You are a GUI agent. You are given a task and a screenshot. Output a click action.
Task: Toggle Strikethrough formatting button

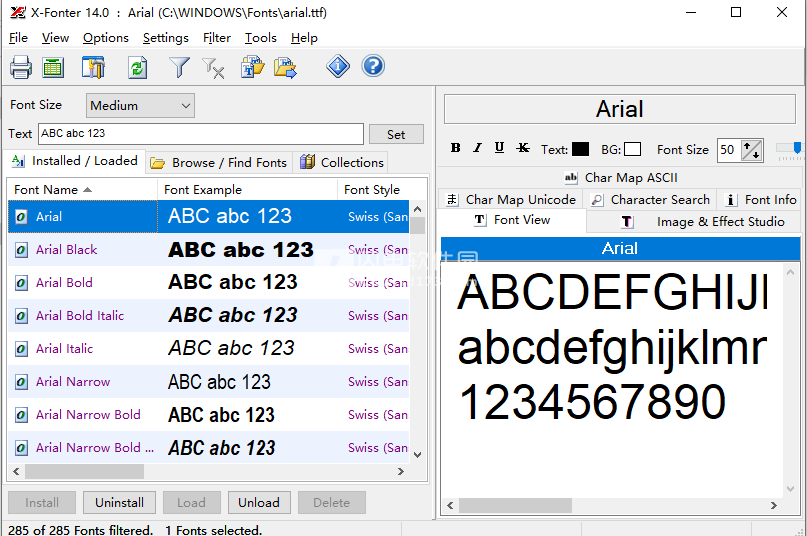tap(523, 148)
